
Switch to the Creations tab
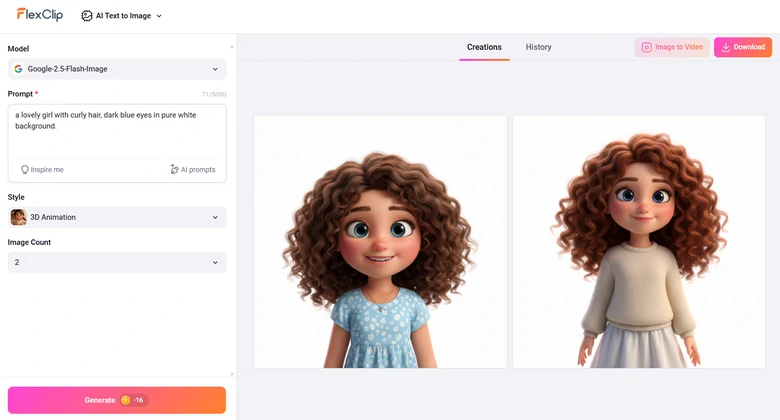point(484,47)
